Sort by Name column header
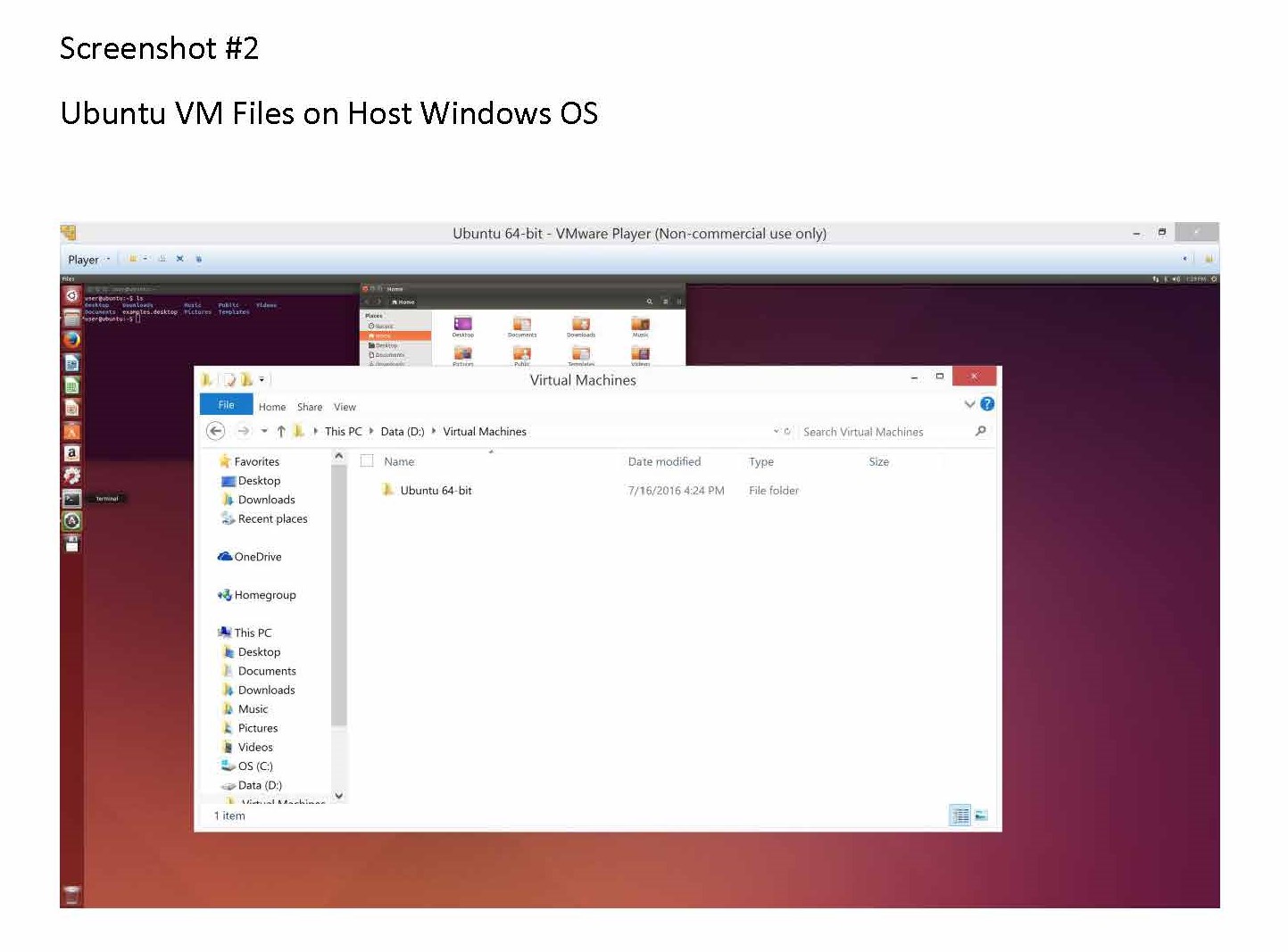The image size is (1288, 952). point(399,462)
